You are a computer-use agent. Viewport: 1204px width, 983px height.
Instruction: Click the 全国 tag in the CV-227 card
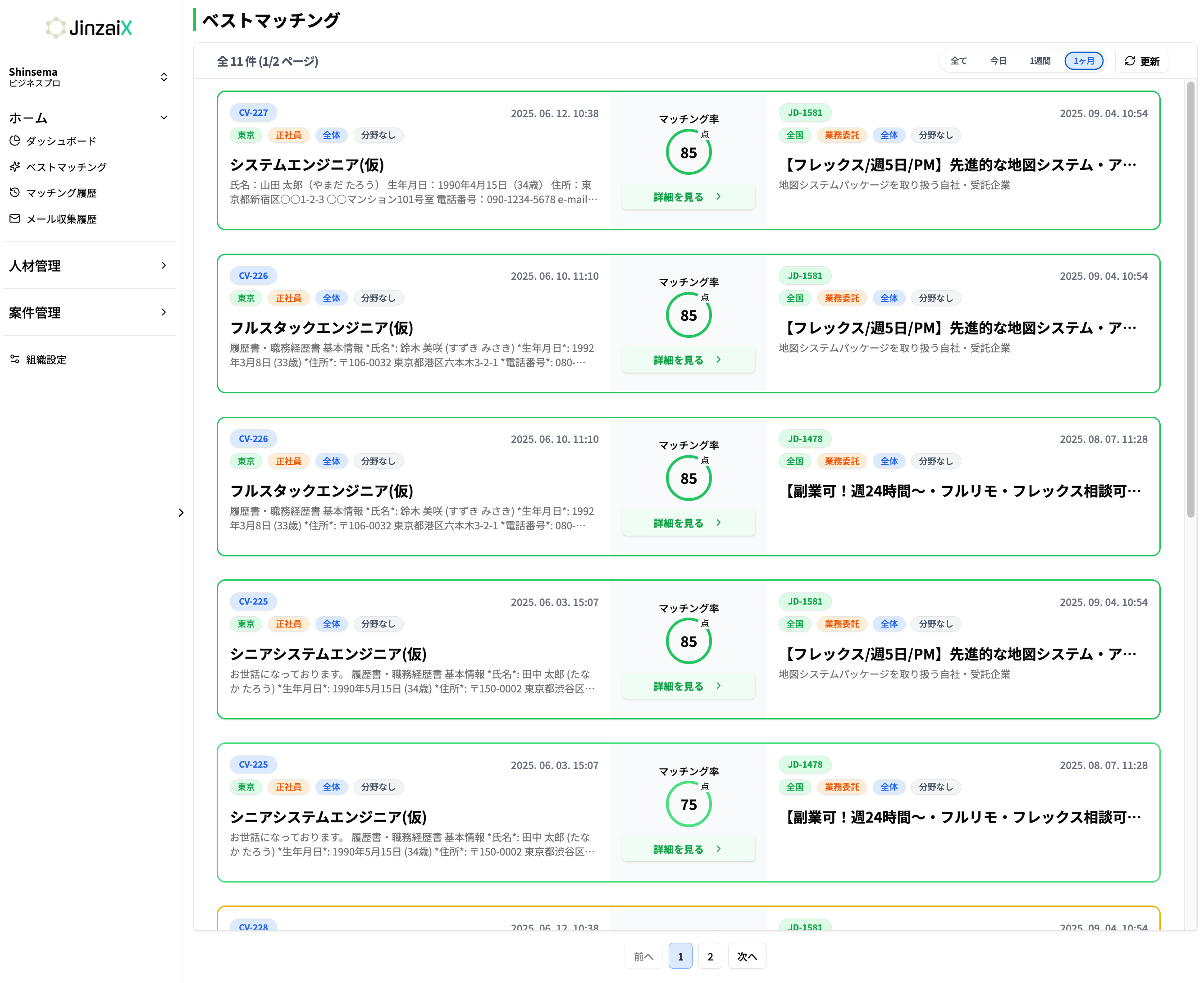click(794, 135)
